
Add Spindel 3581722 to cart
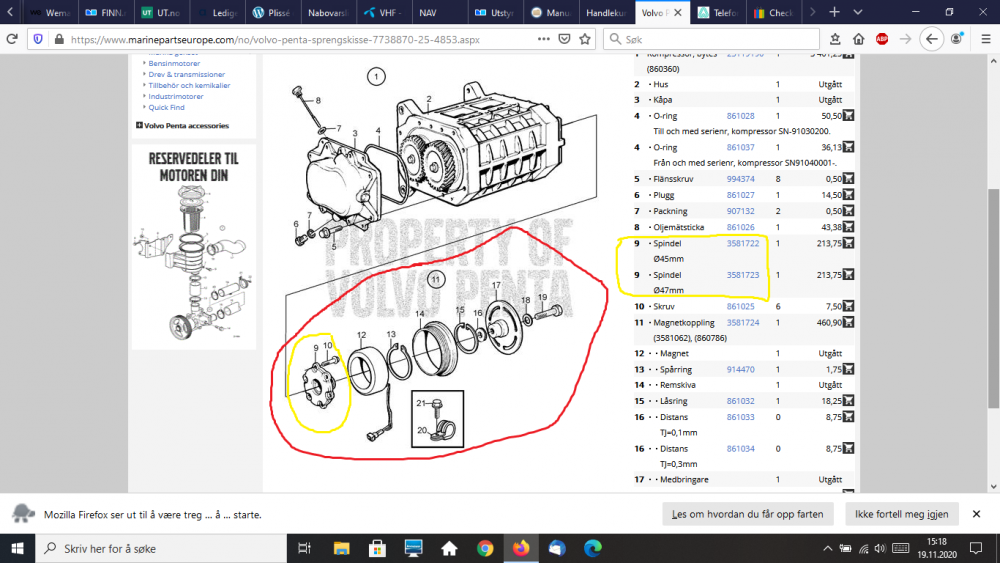click(x=848, y=243)
